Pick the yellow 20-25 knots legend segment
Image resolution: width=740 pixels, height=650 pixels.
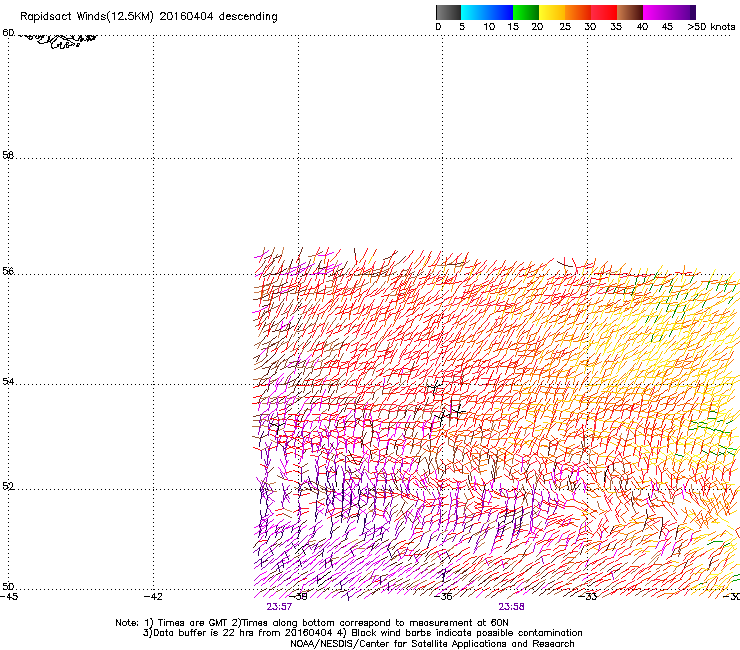[x=552, y=12]
